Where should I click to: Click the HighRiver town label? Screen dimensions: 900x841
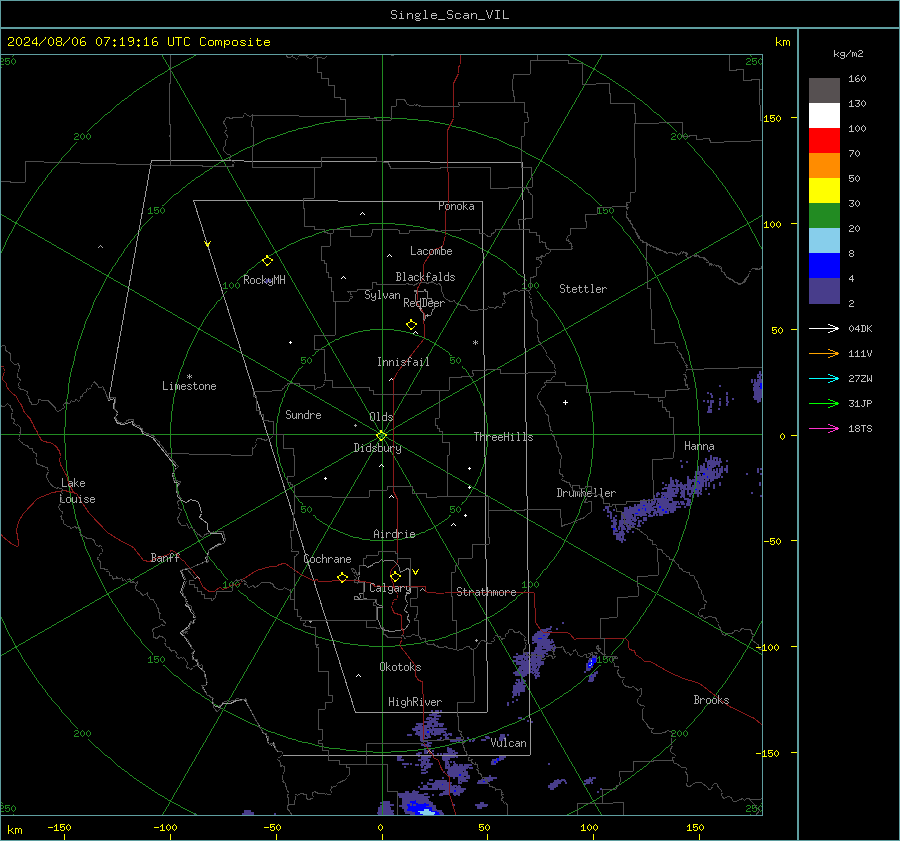(x=415, y=702)
